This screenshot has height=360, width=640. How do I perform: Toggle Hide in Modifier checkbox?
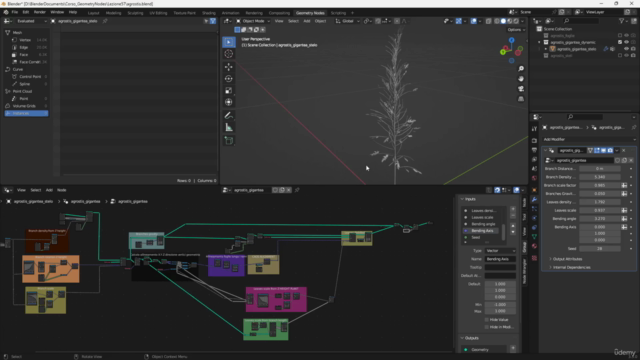click(x=487, y=327)
